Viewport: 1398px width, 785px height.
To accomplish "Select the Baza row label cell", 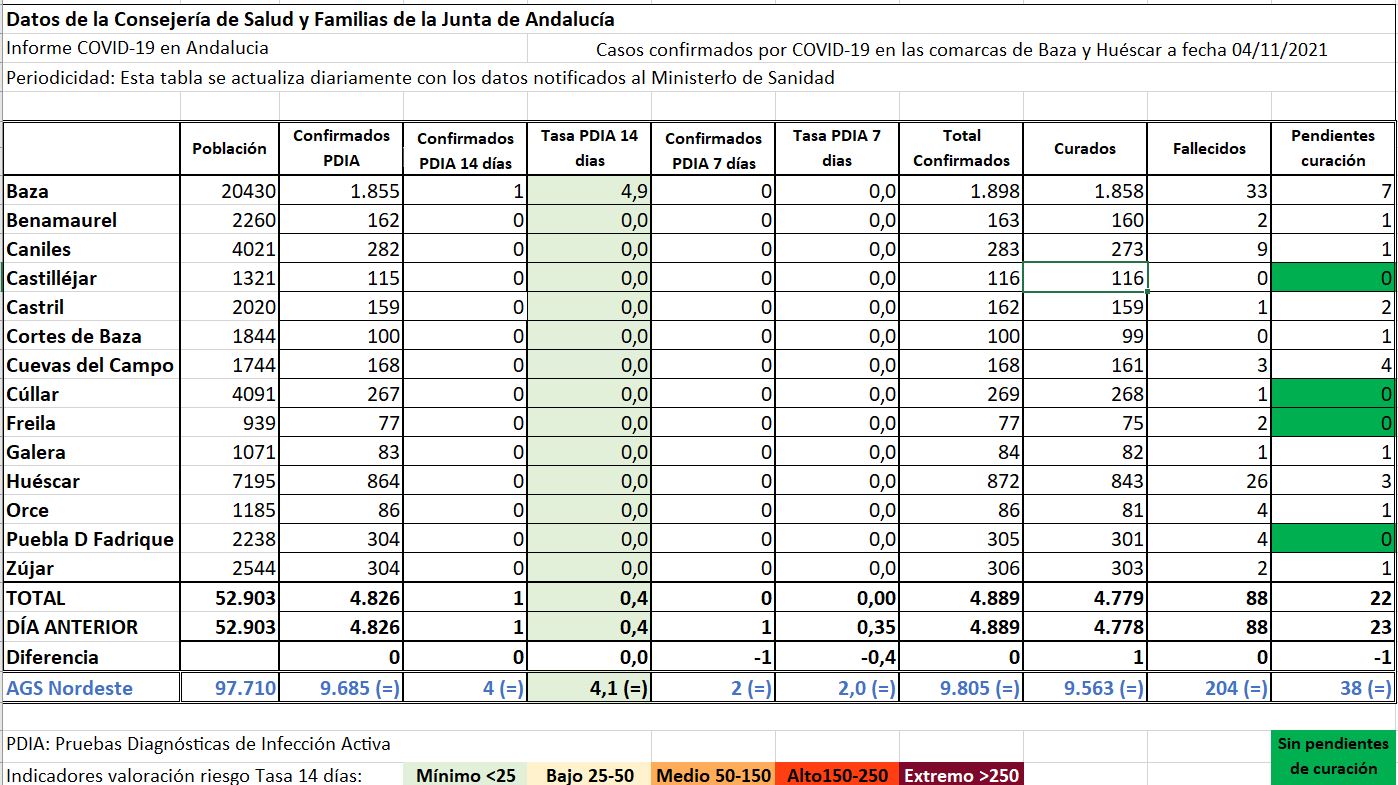I will [x=91, y=191].
